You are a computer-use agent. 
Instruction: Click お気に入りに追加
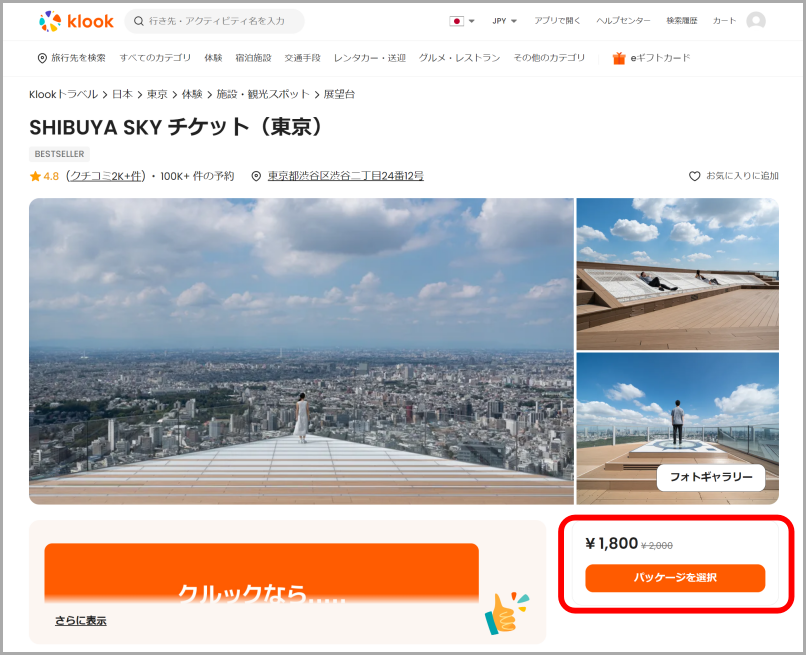pos(742,176)
